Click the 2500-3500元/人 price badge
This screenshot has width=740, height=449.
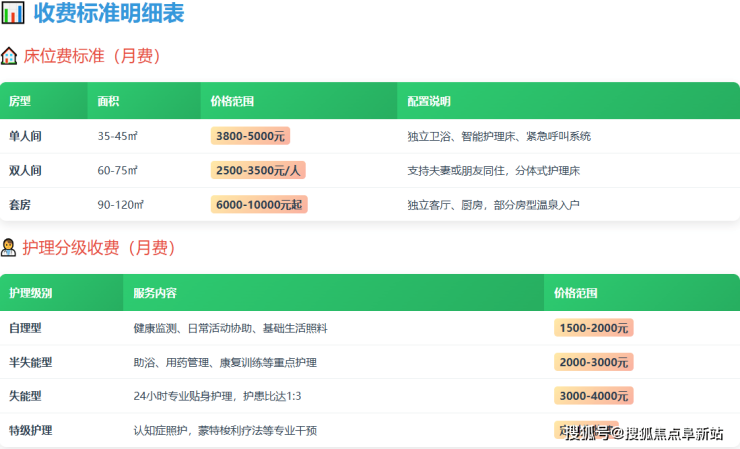pos(258,170)
